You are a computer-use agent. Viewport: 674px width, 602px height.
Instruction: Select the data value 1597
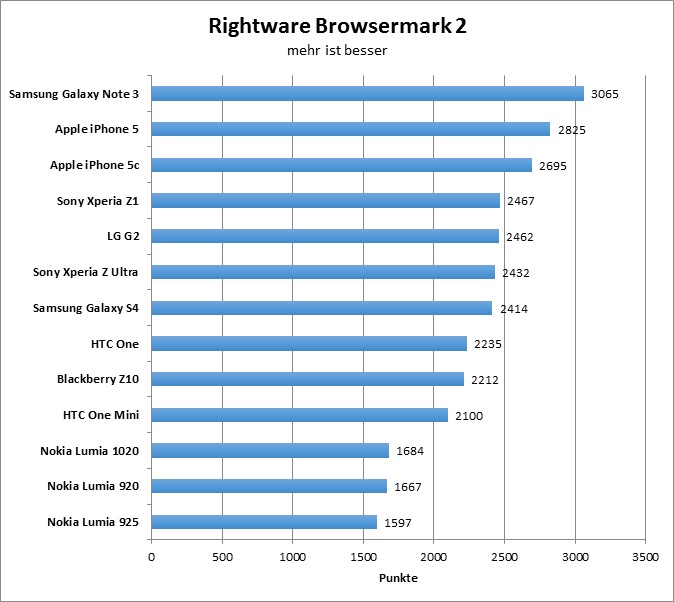pos(398,523)
